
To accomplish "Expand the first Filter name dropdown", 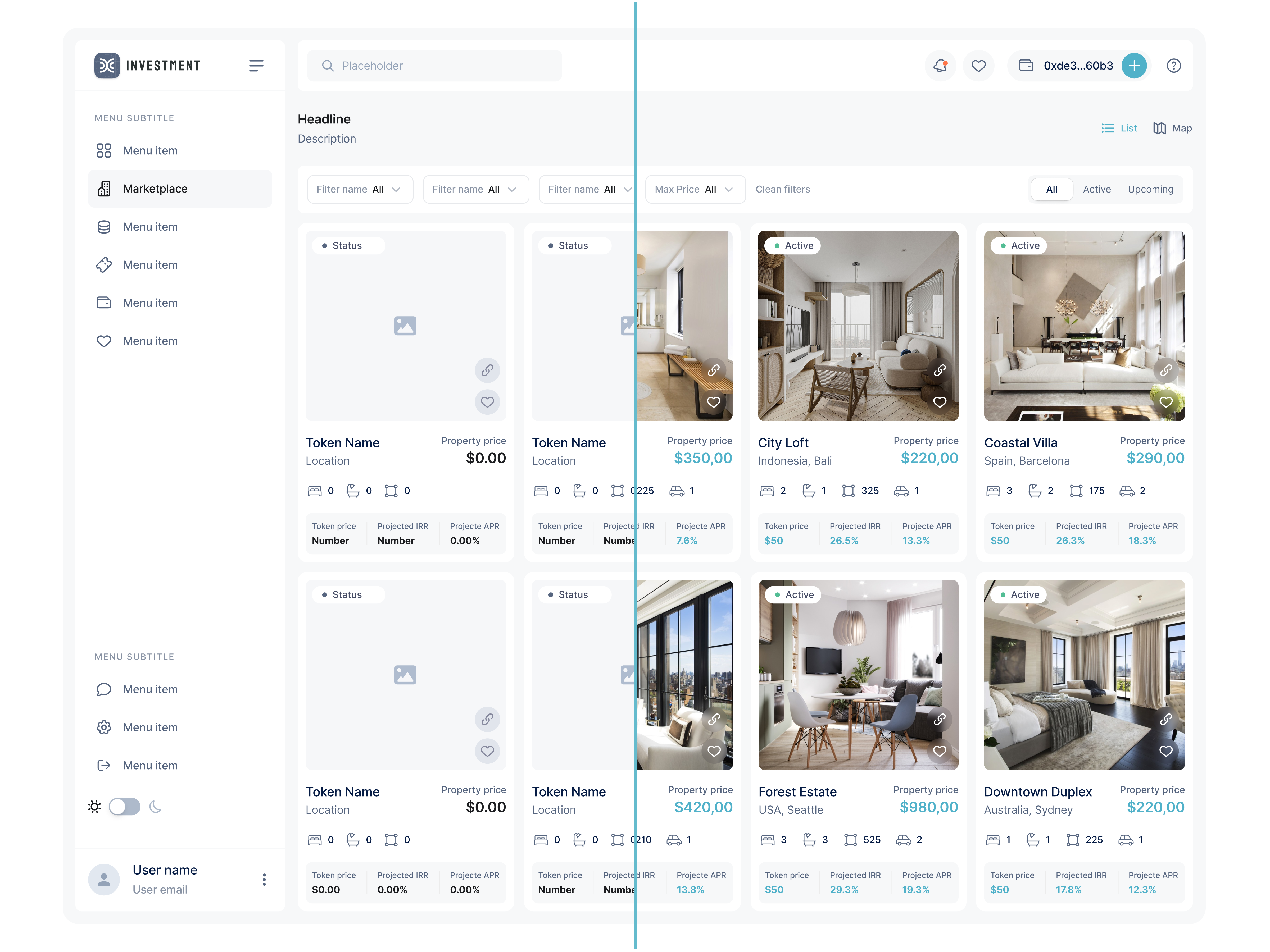I will (x=359, y=189).
